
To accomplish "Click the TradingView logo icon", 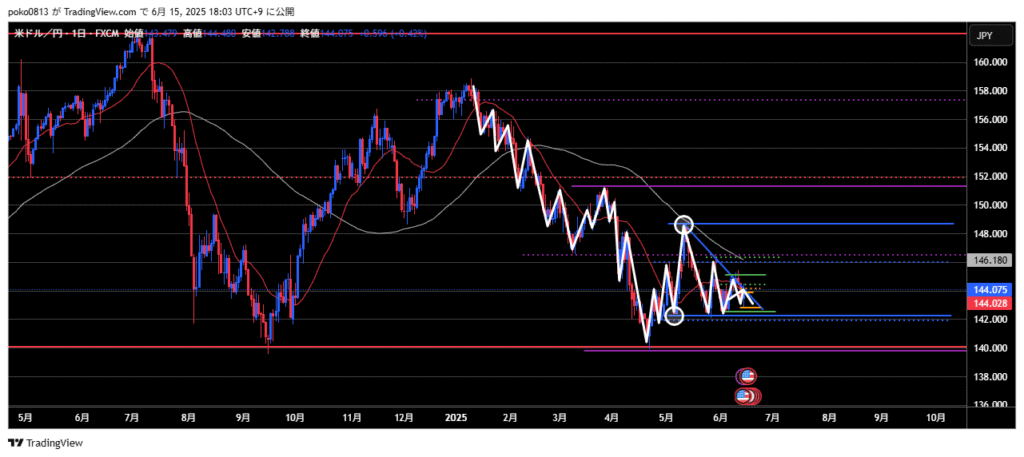I will [x=15, y=443].
